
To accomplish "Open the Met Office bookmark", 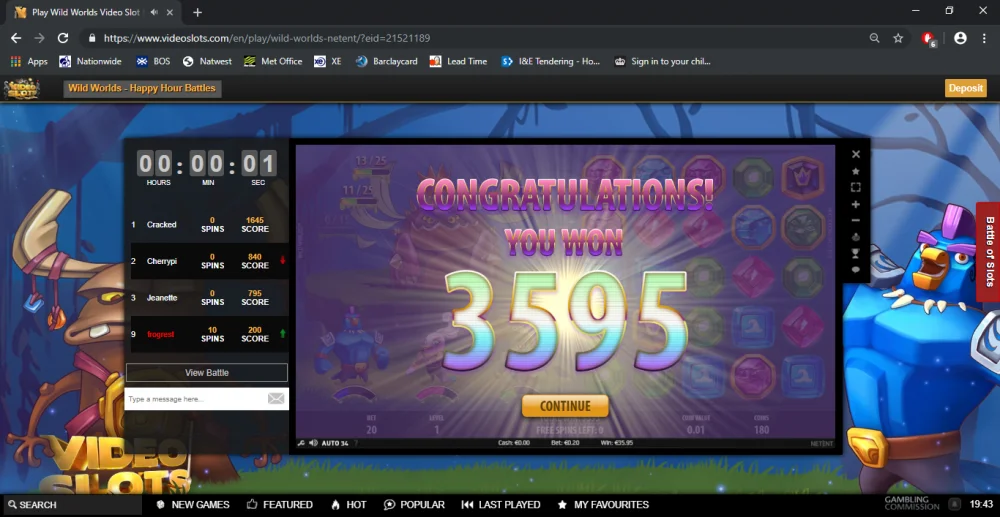I will click(x=273, y=62).
